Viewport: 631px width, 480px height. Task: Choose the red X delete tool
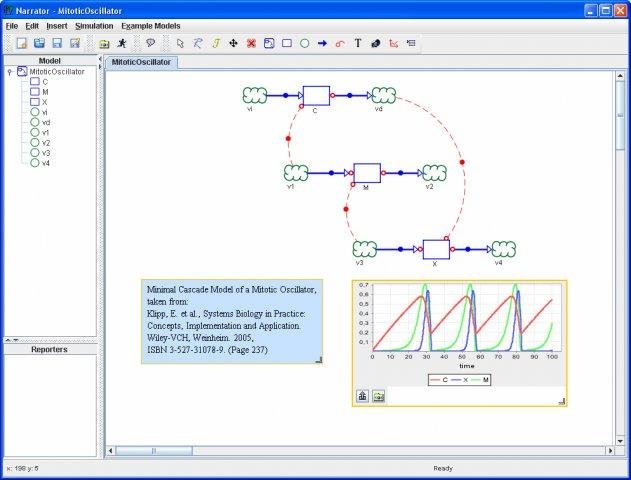coord(252,43)
